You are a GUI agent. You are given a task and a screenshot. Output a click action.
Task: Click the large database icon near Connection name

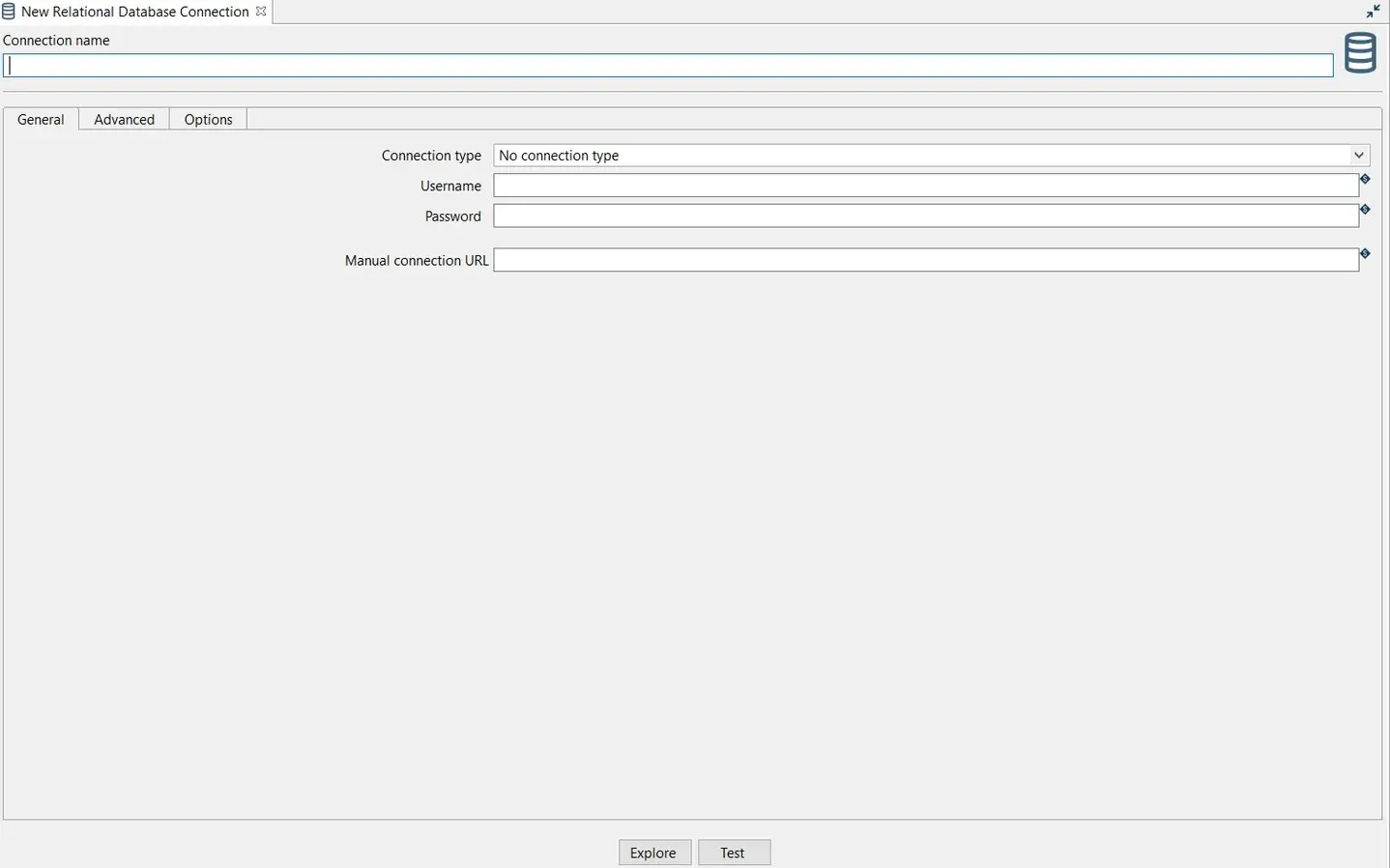pyautogui.click(x=1359, y=53)
